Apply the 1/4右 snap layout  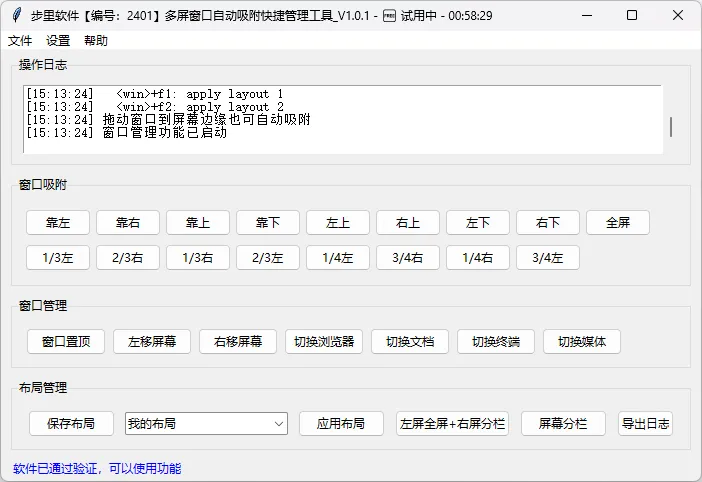click(478, 257)
